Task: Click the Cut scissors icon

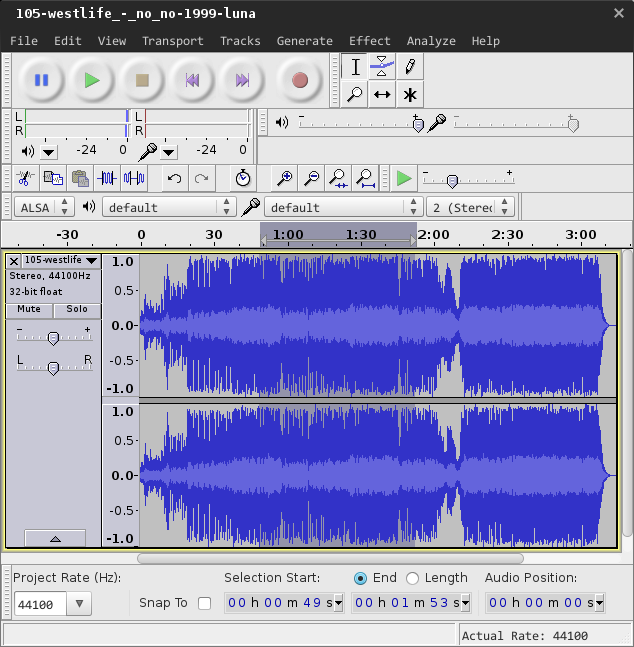Action: [25, 178]
